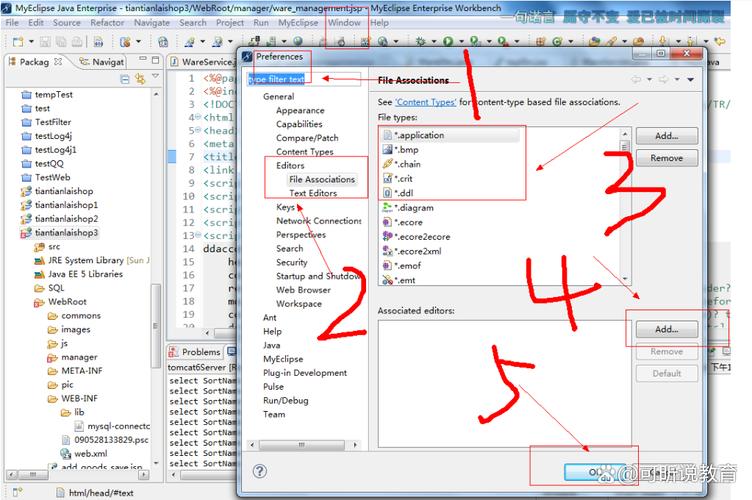The image size is (752, 500).
Task: Click Link with Editor in Package Explorer
Action: [x=140, y=79]
